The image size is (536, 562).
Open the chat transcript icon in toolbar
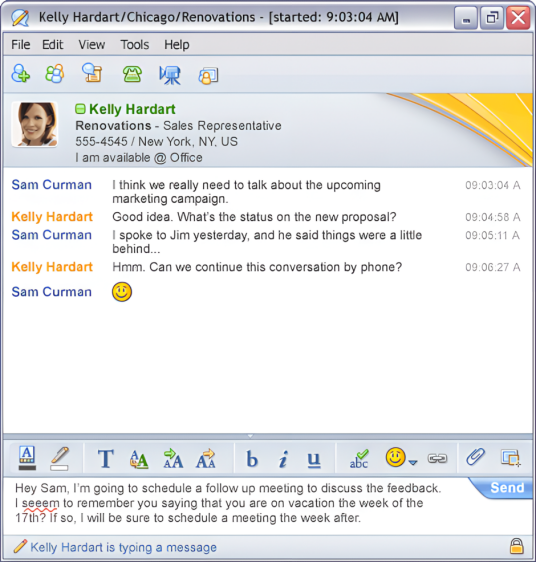click(92, 73)
